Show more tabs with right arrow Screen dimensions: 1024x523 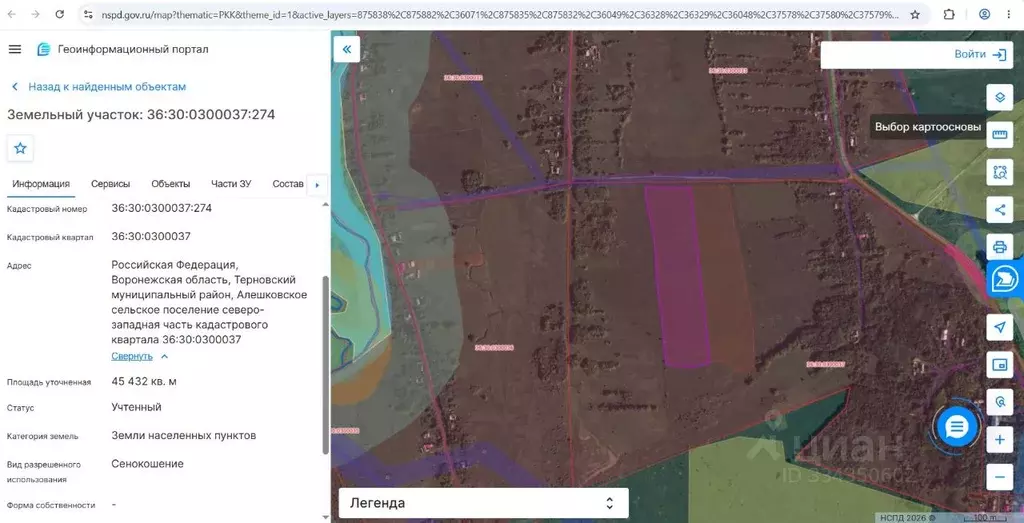[317, 185]
